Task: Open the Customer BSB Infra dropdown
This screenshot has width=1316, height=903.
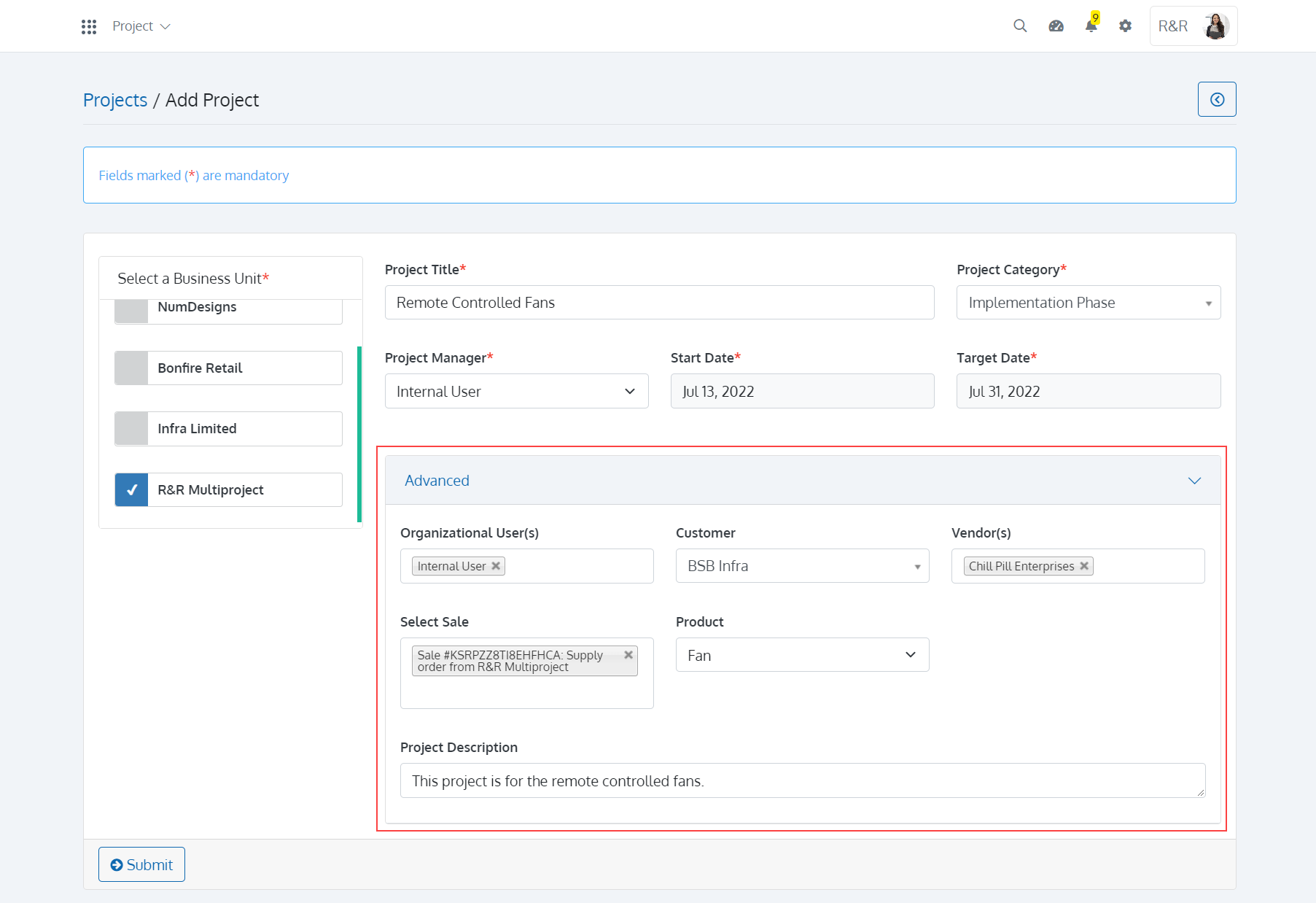Action: point(802,566)
